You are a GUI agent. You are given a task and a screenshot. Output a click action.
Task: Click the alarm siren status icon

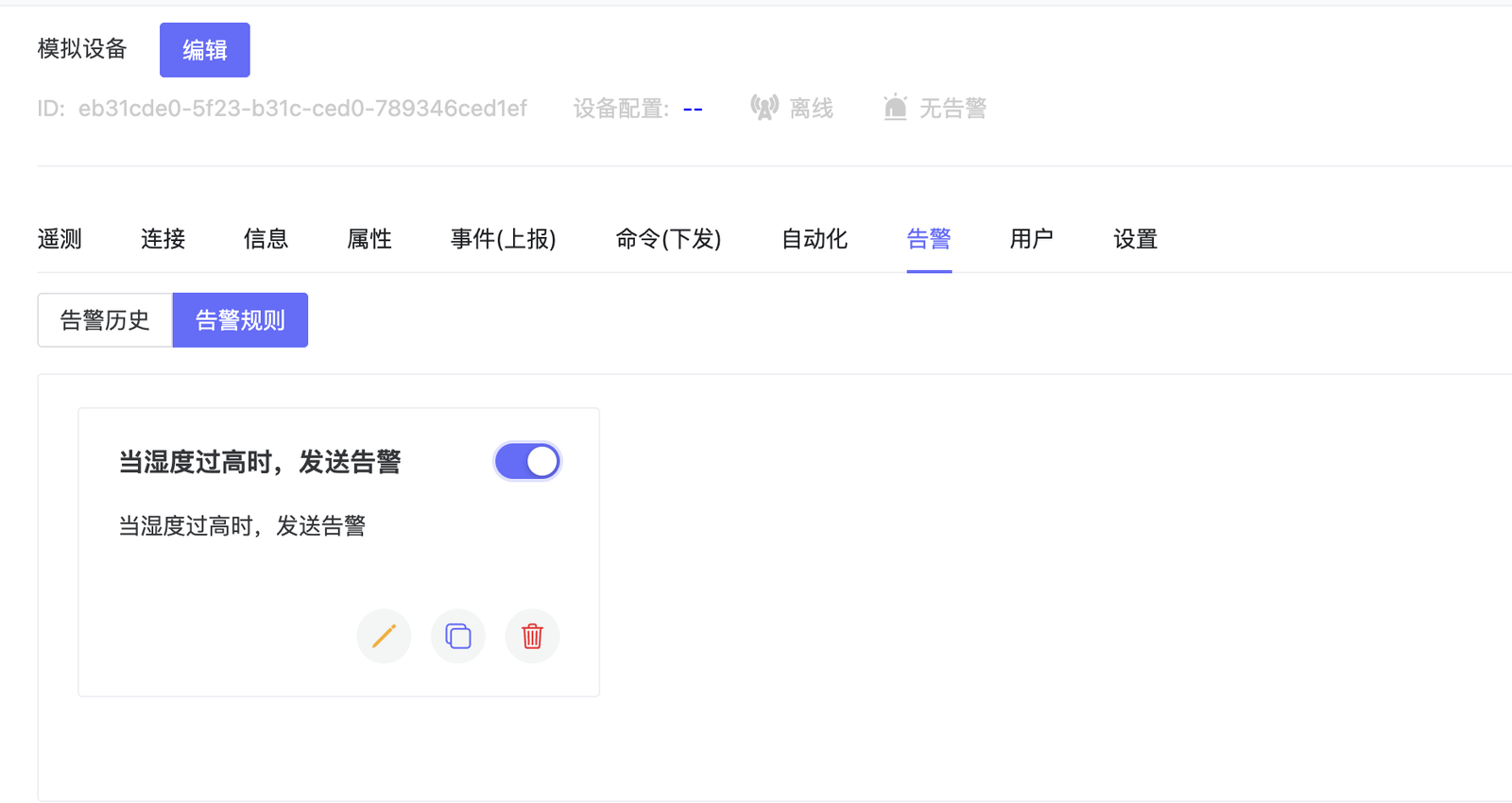tap(895, 108)
